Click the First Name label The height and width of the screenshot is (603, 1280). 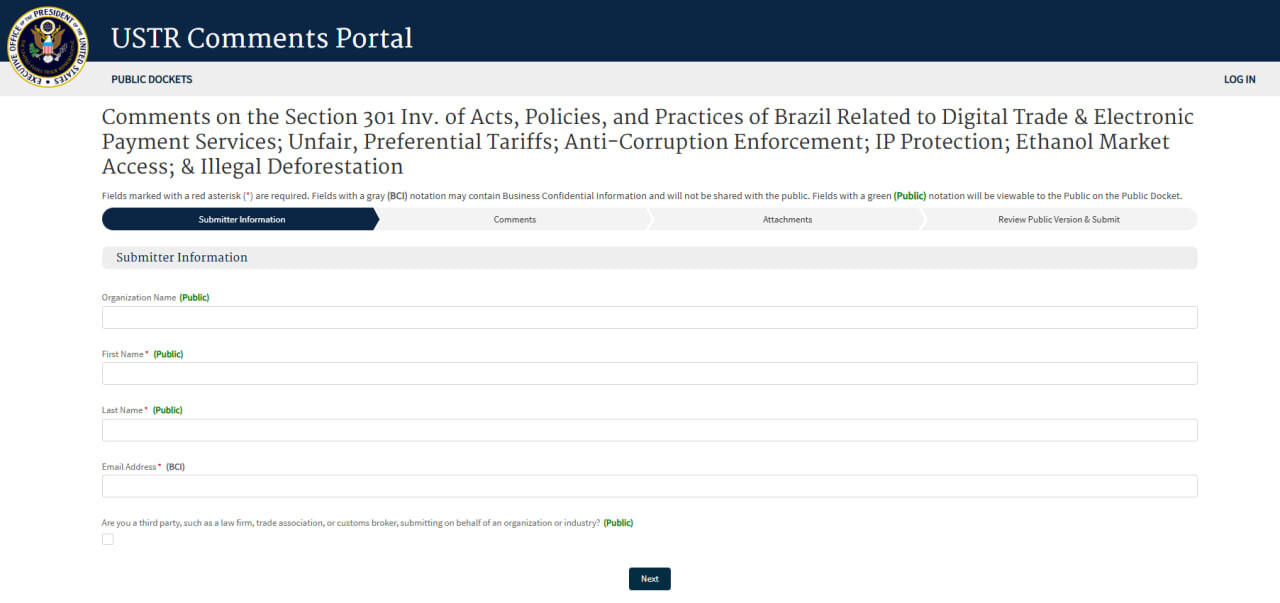click(123, 354)
